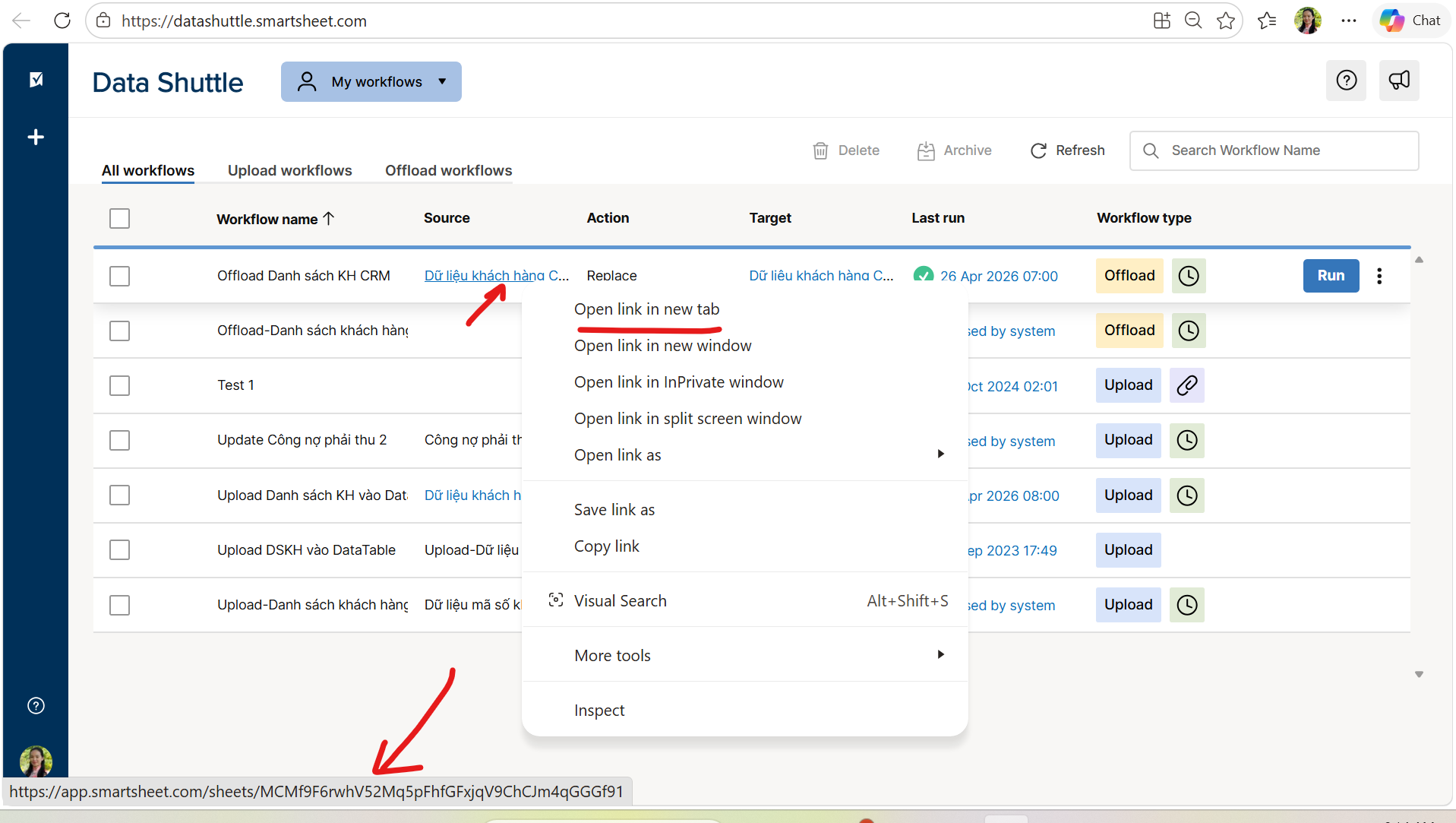This screenshot has width=1456, height=823.
Task: Click the Archive button
Action: click(x=954, y=150)
